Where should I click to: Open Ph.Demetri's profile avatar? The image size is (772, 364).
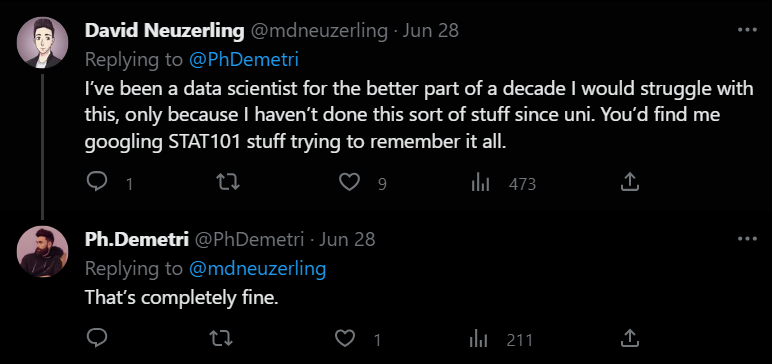point(42,252)
